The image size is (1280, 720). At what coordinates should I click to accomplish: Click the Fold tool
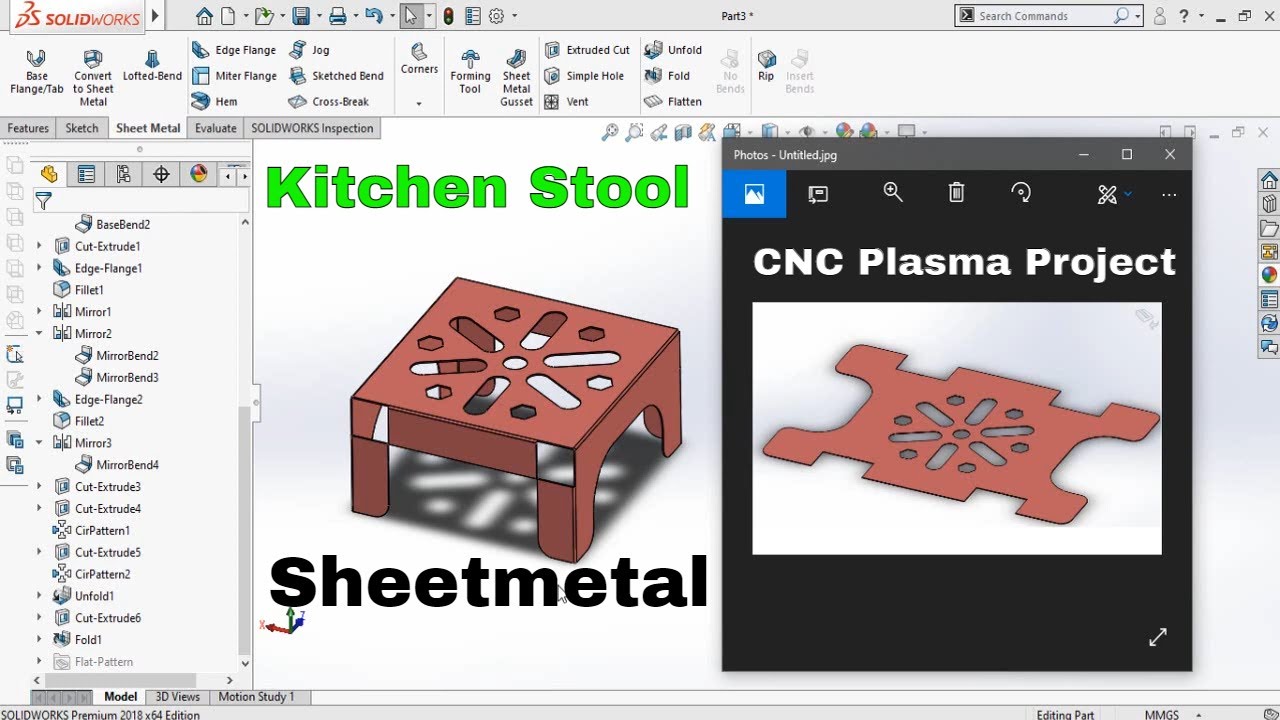pos(667,76)
